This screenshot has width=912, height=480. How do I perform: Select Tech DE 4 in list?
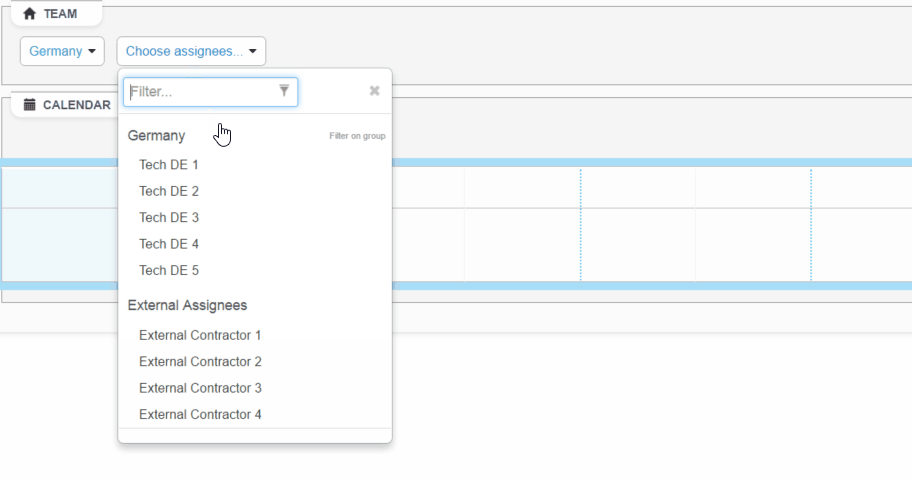pyautogui.click(x=169, y=244)
